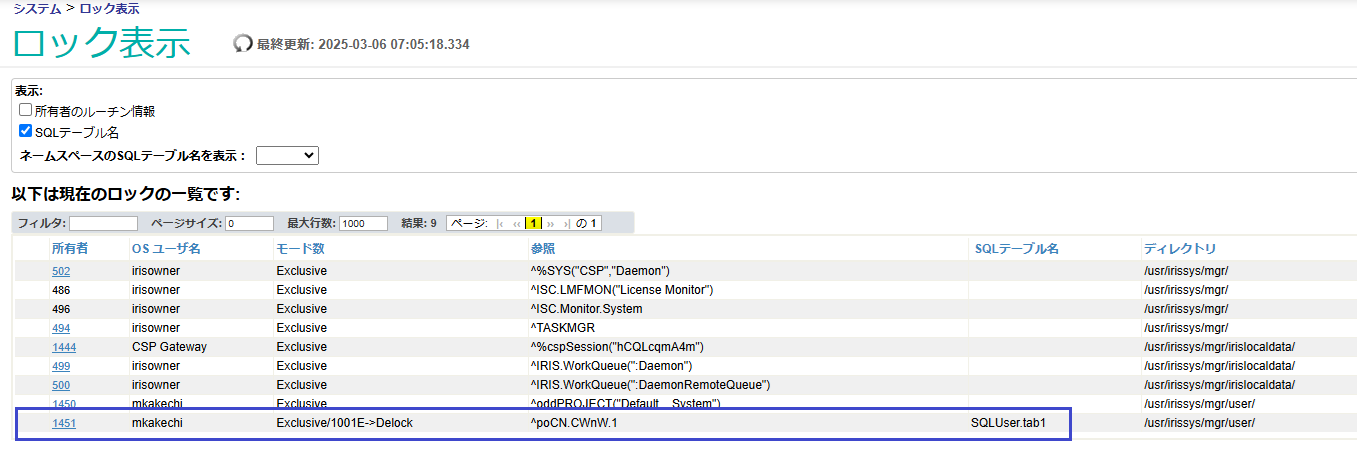Viewport: 1357px width, 455px height.
Task: Click ^%SYS("CSP","Daemon") reference cell
Action: pos(600,271)
